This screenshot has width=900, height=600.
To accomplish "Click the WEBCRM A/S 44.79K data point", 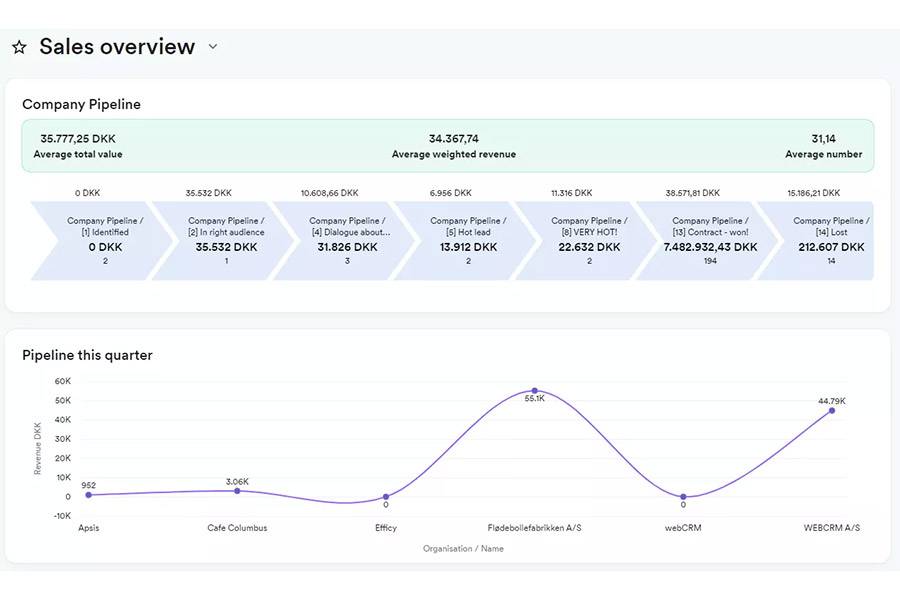I will click(832, 411).
